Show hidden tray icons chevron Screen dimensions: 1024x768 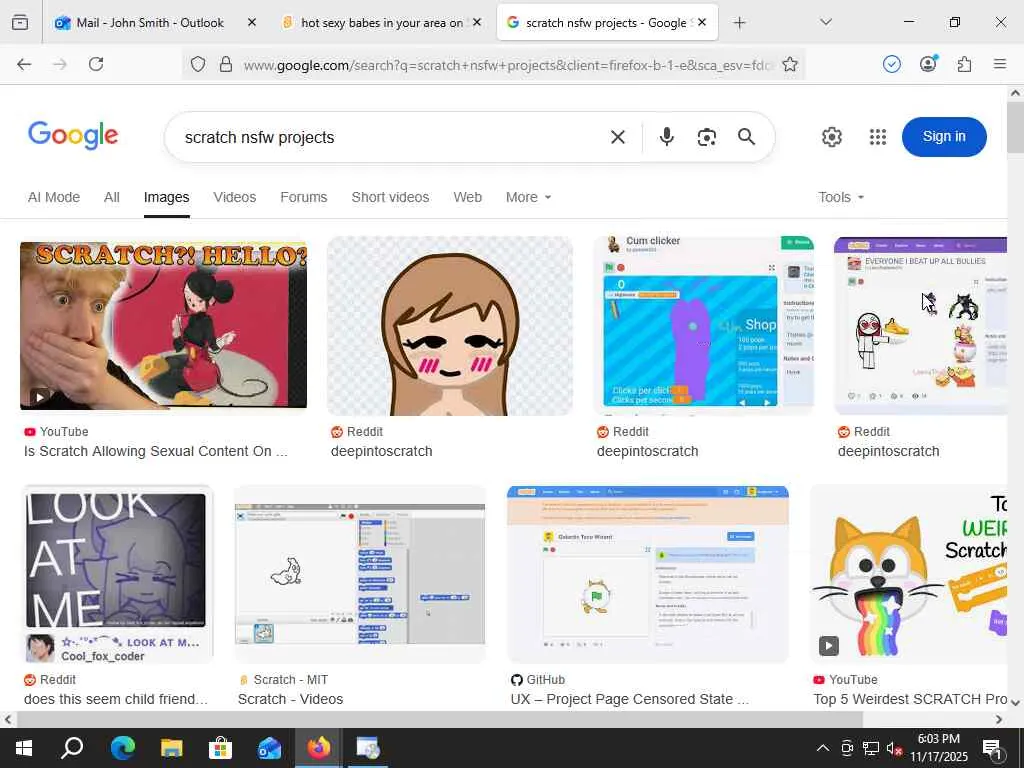click(x=823, y=748)
